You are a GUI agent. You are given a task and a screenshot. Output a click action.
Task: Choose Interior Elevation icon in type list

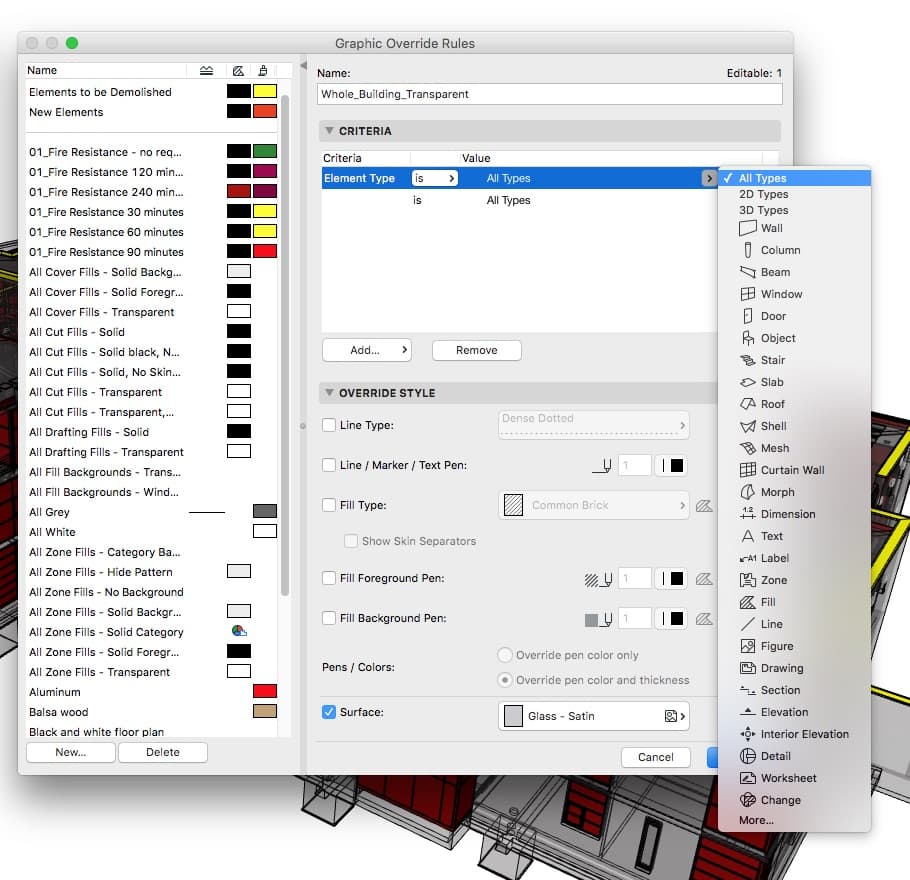pos(748,734)
